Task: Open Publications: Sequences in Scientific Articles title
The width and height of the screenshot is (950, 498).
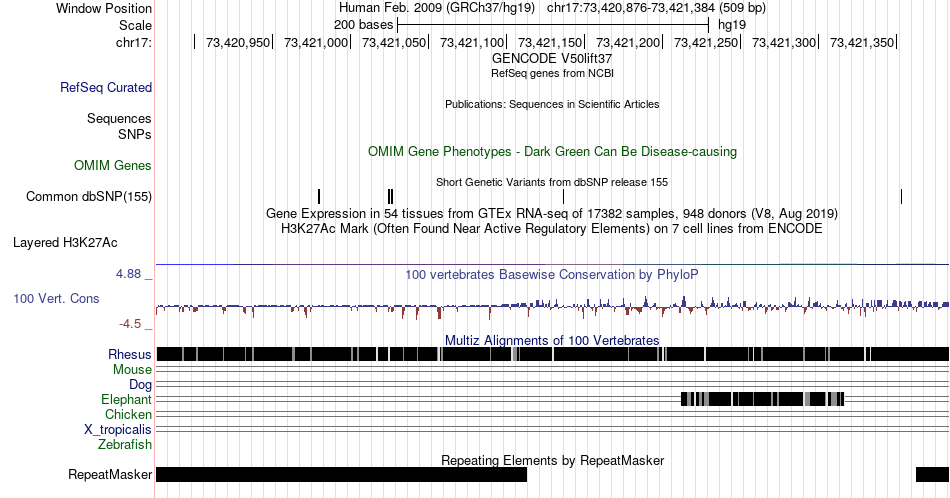Action: 552,104
